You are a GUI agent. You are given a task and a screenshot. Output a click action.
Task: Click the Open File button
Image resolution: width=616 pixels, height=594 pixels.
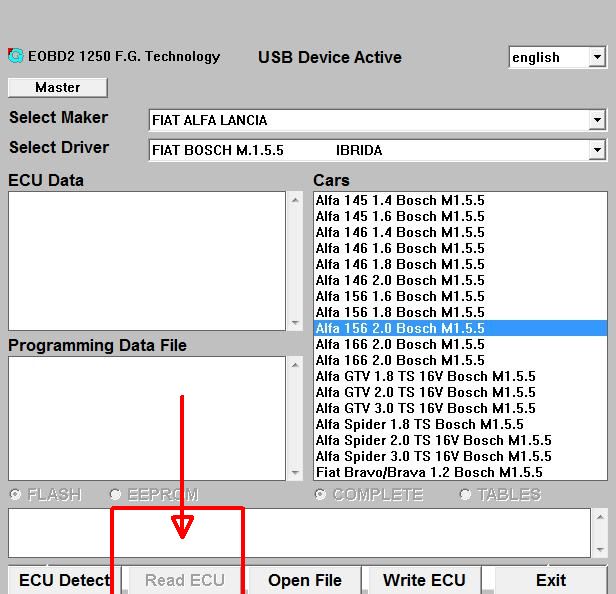(305, 580)
